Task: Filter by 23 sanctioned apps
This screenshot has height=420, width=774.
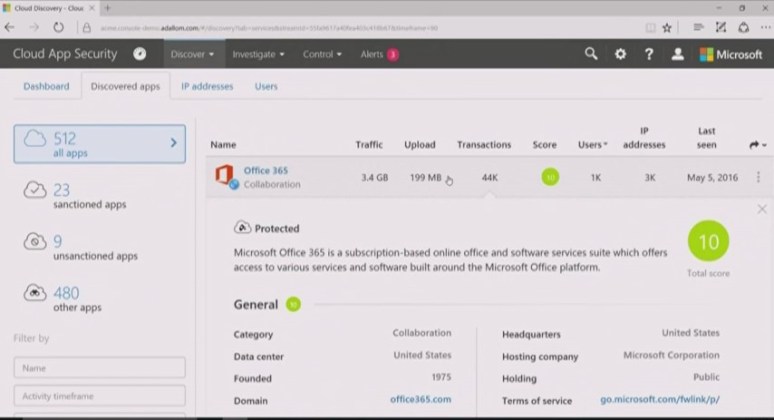Action: coord(75,195)
